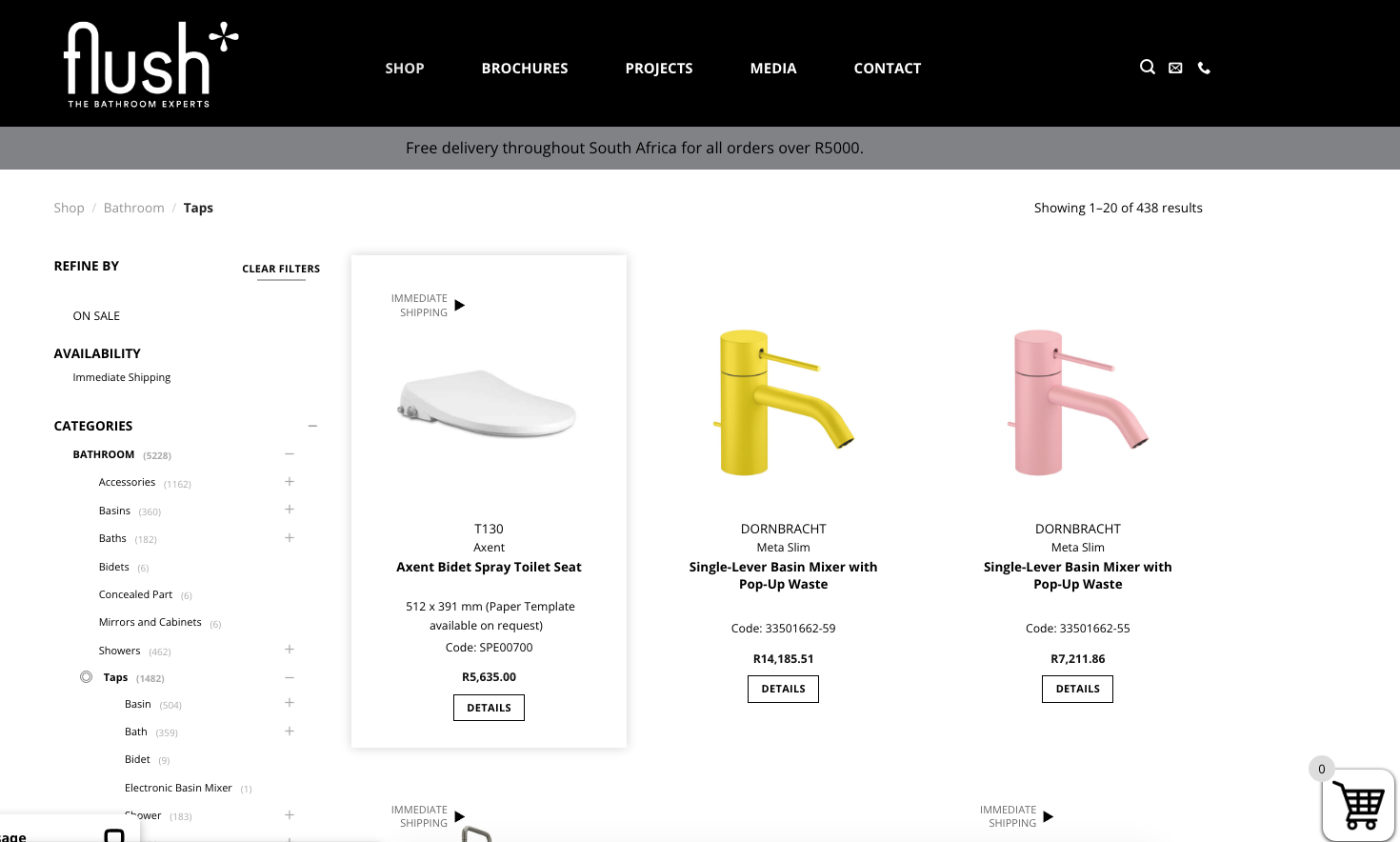View details for mixer code 33501662-55
This screenshot has width=1400, height=842.
click(1077, 689)
